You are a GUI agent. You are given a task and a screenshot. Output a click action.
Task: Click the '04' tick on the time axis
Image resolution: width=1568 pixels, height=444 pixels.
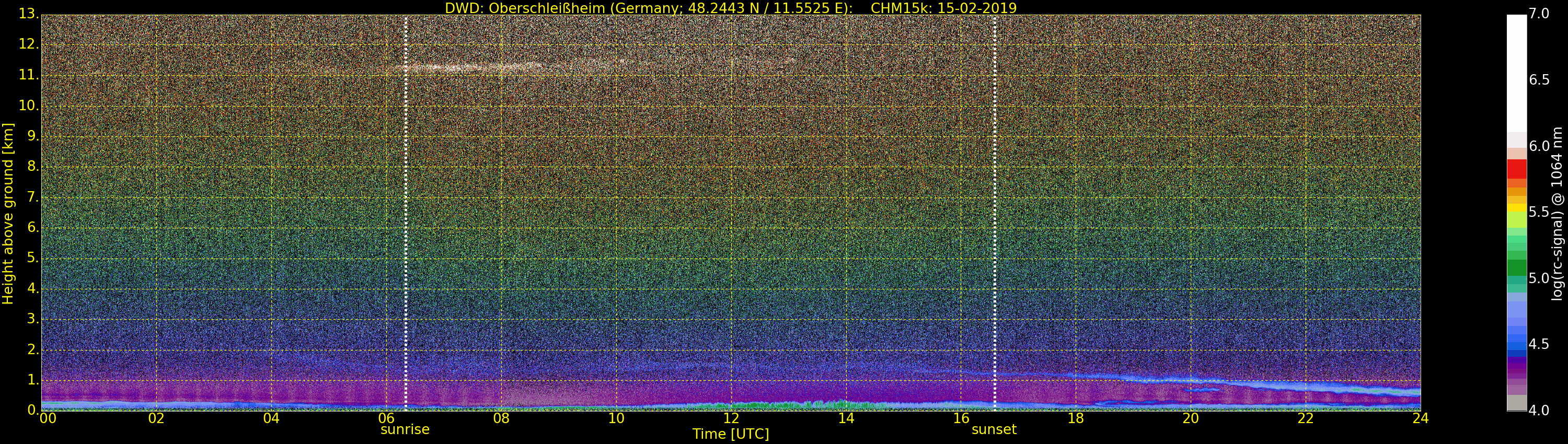click(x=271, y=418)
